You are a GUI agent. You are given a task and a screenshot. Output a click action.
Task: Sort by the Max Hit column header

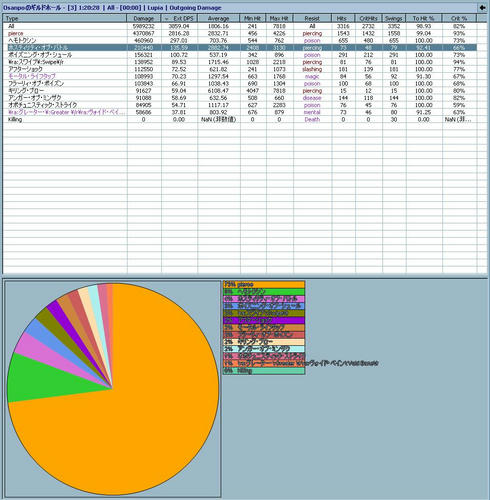pyautogui.click(x=279, y=18)
